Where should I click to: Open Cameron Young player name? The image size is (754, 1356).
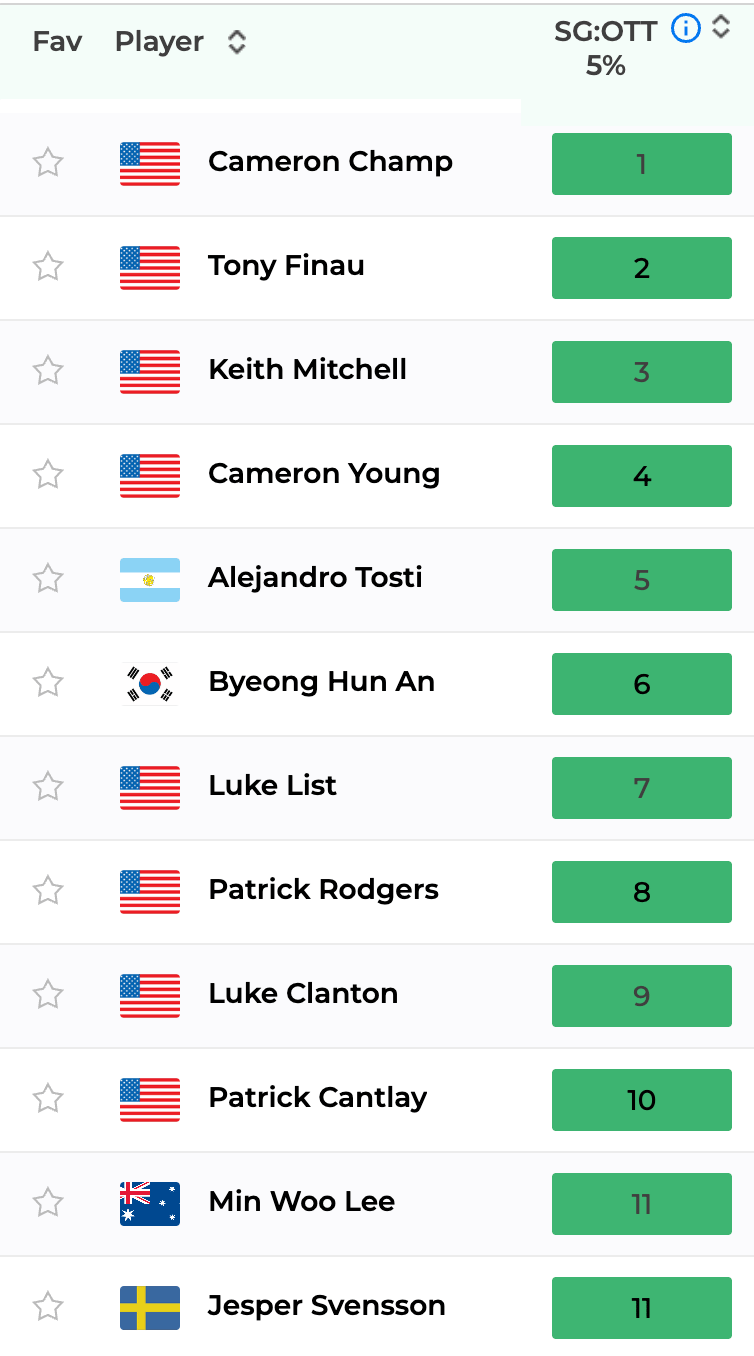coord(324,474)
